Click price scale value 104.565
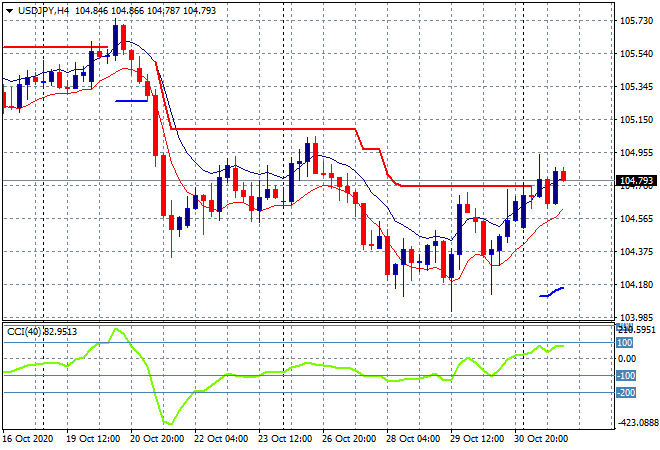The width and height of the screenshot is (660, 450). point(636,218)
